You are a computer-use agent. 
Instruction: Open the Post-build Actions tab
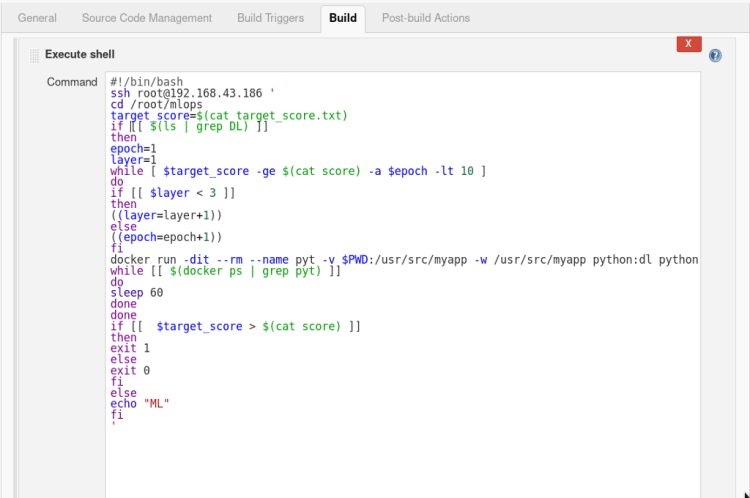tap(425, 18)
